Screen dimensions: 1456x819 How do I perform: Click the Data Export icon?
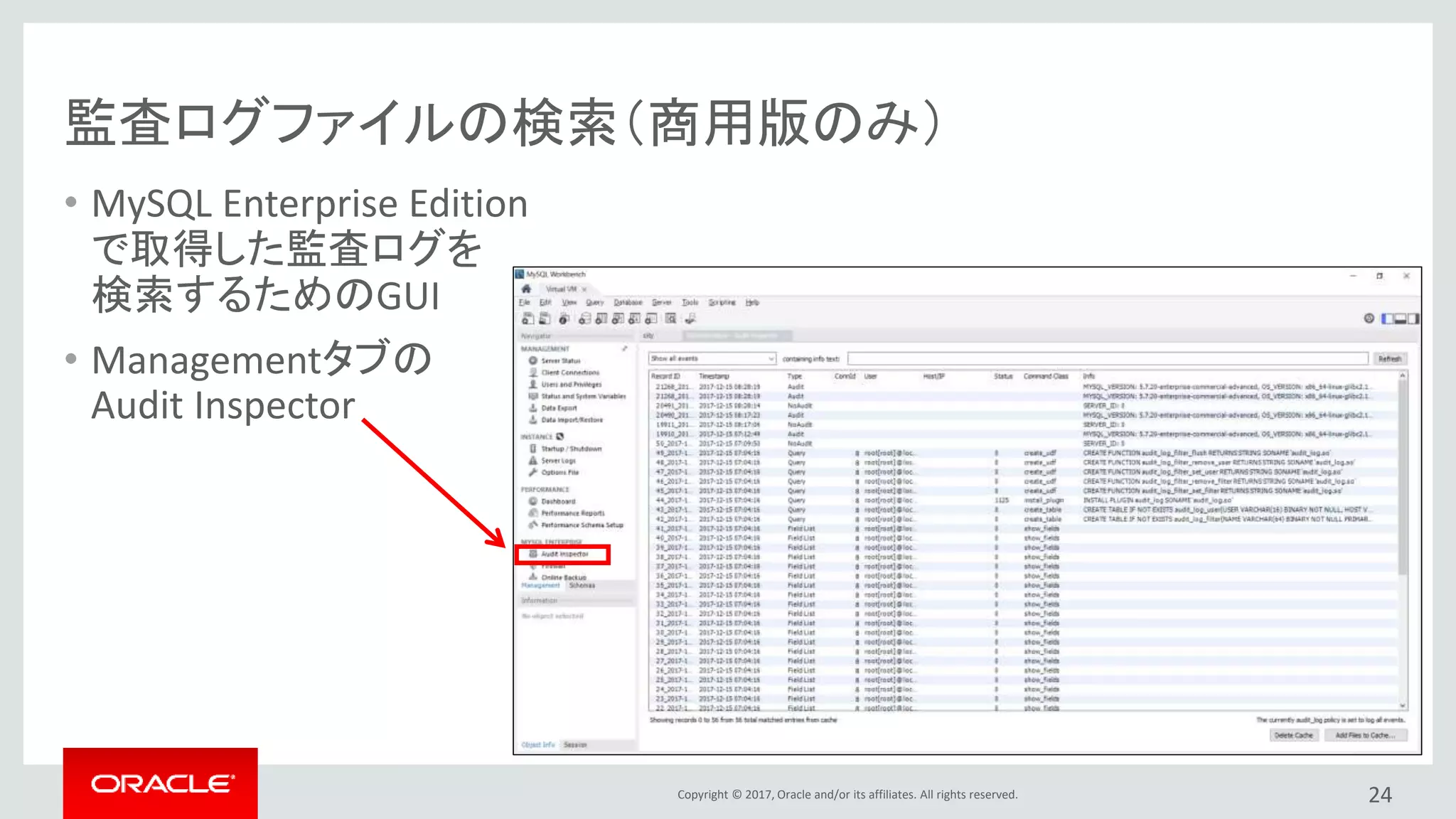click(x=532, y=408)
